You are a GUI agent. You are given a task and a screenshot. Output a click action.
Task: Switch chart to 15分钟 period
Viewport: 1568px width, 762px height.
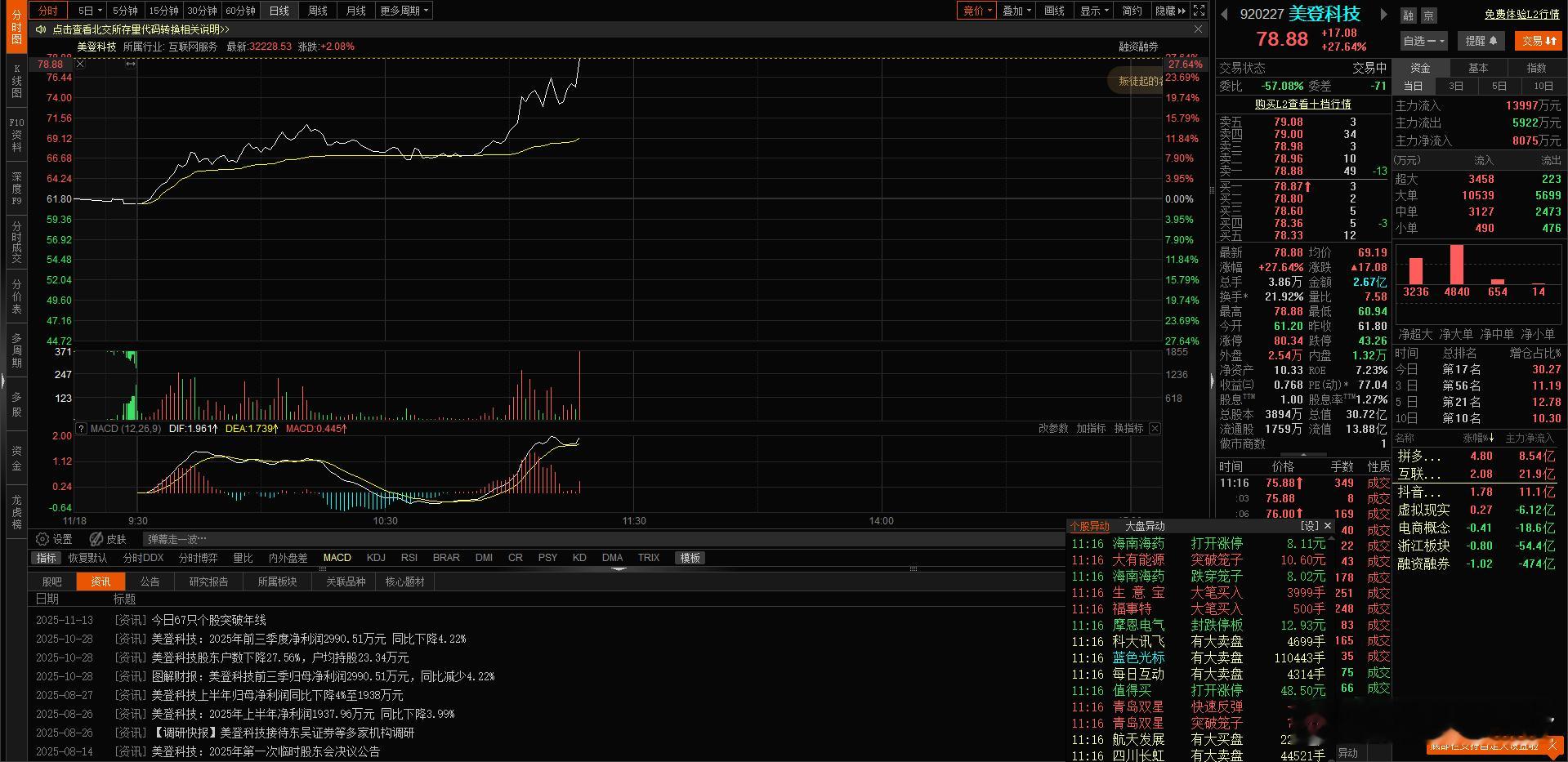tap(163, 11)
